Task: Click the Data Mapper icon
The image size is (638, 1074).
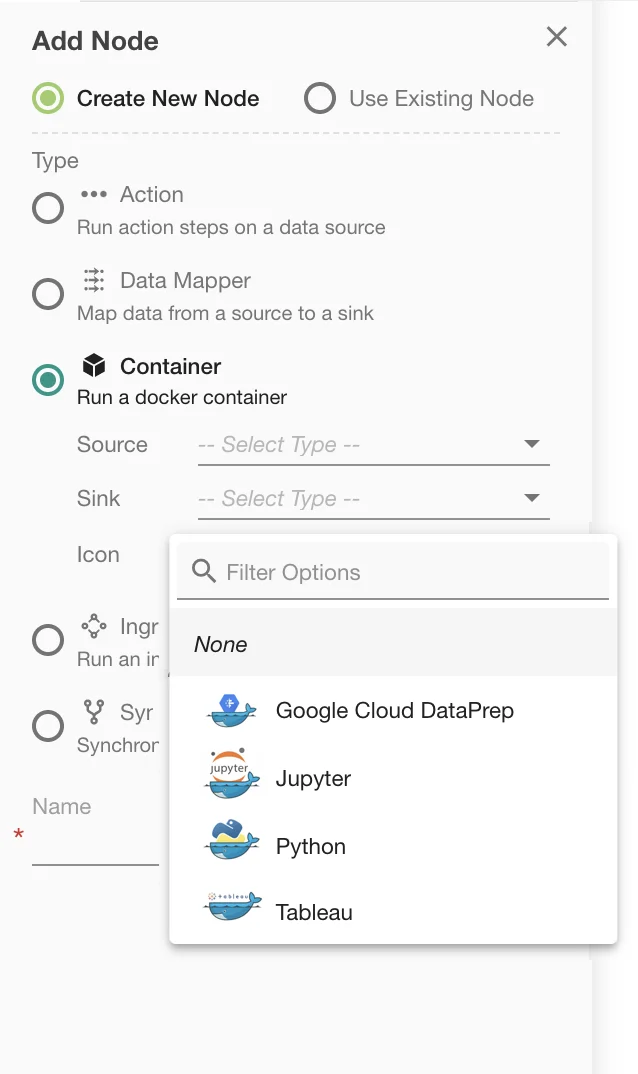Action: point(94,280)
